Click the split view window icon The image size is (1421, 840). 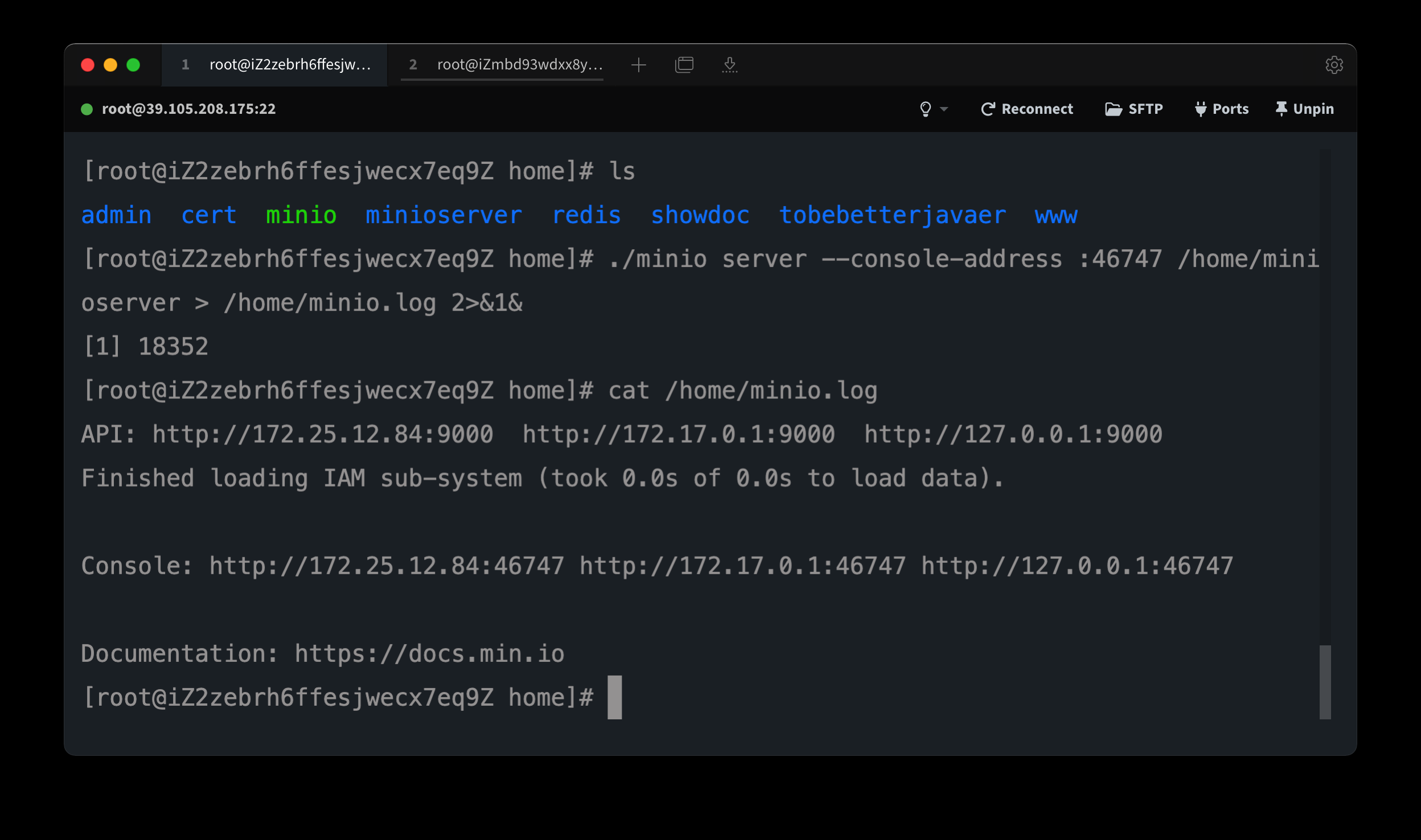684,65
